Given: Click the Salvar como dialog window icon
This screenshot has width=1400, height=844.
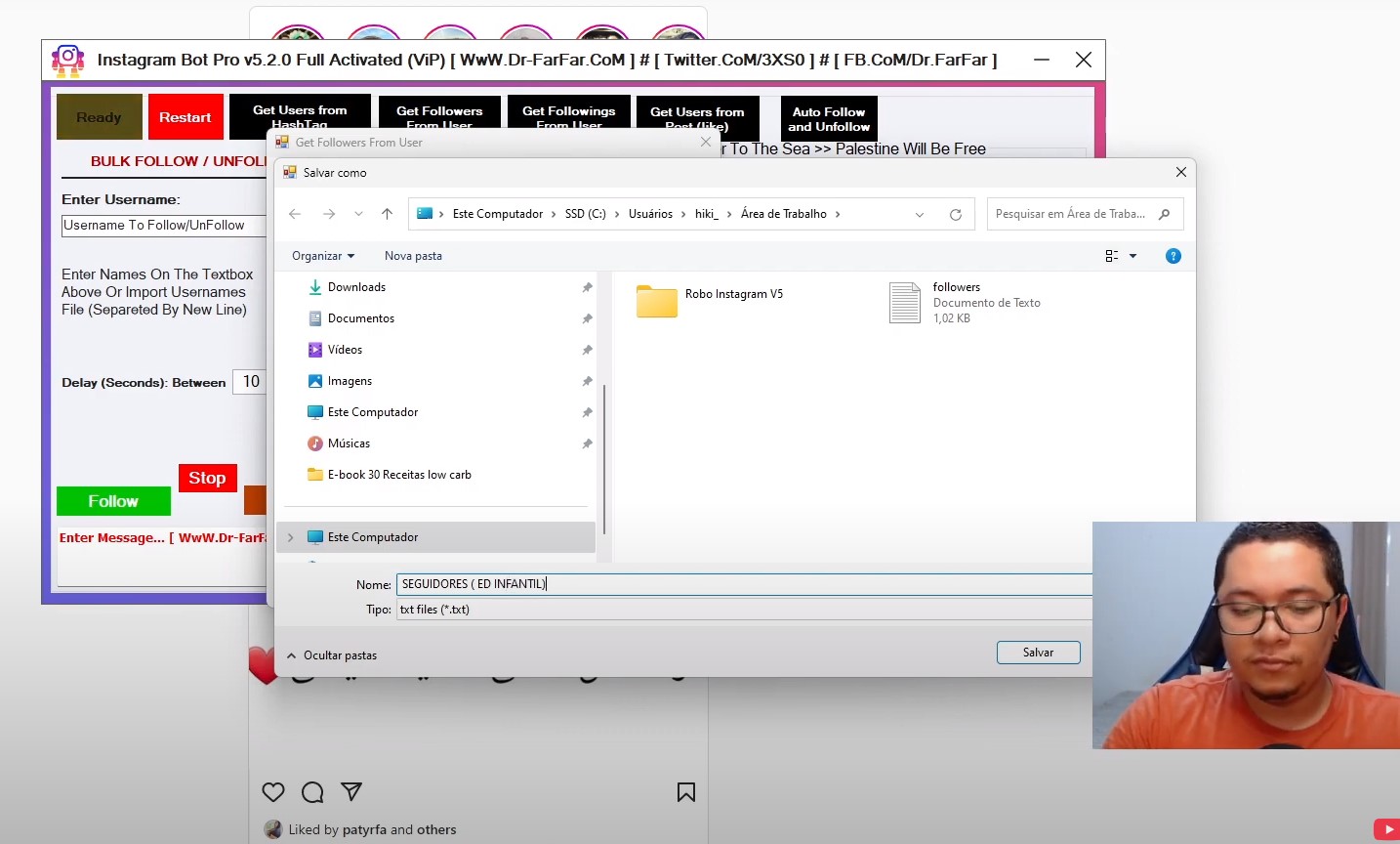Looking at the screenshot, I should [290, 172].
